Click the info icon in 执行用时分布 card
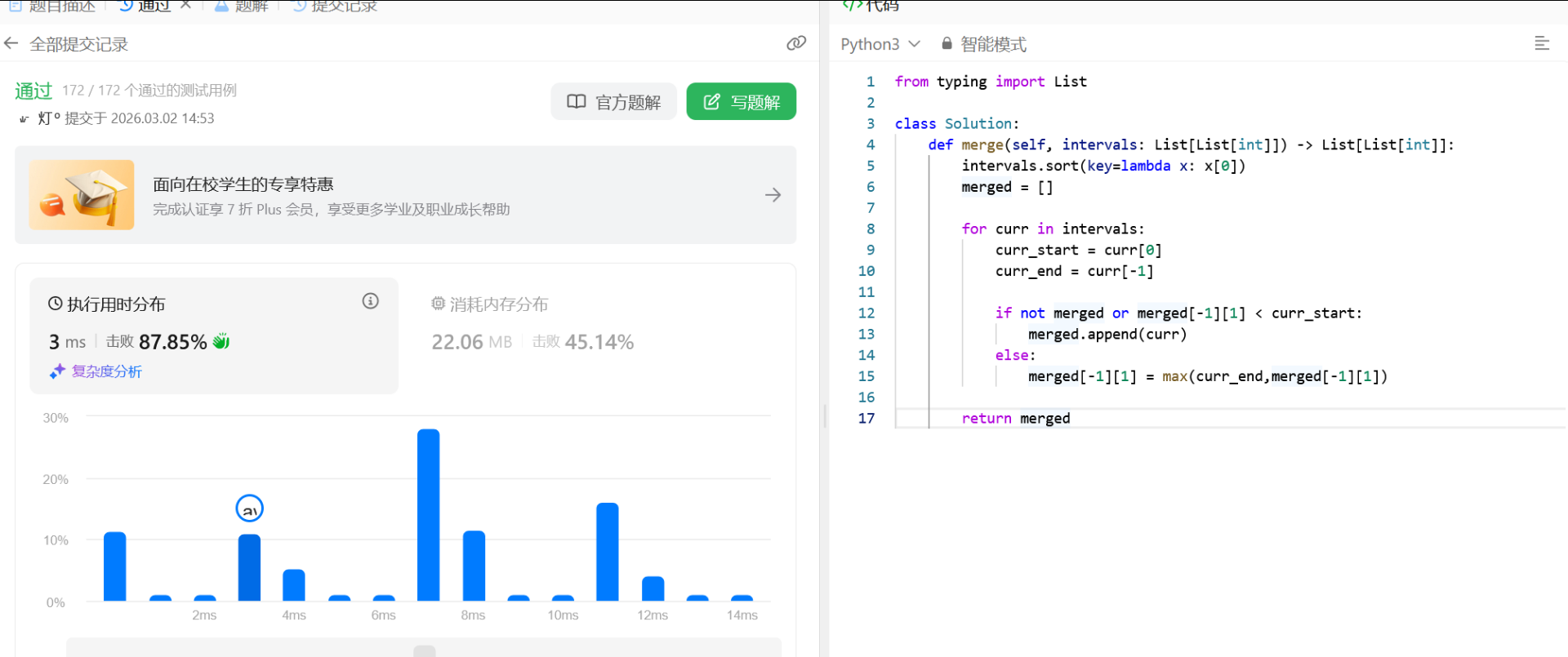The image size is (1568, 657). click(x=370, y=301)
